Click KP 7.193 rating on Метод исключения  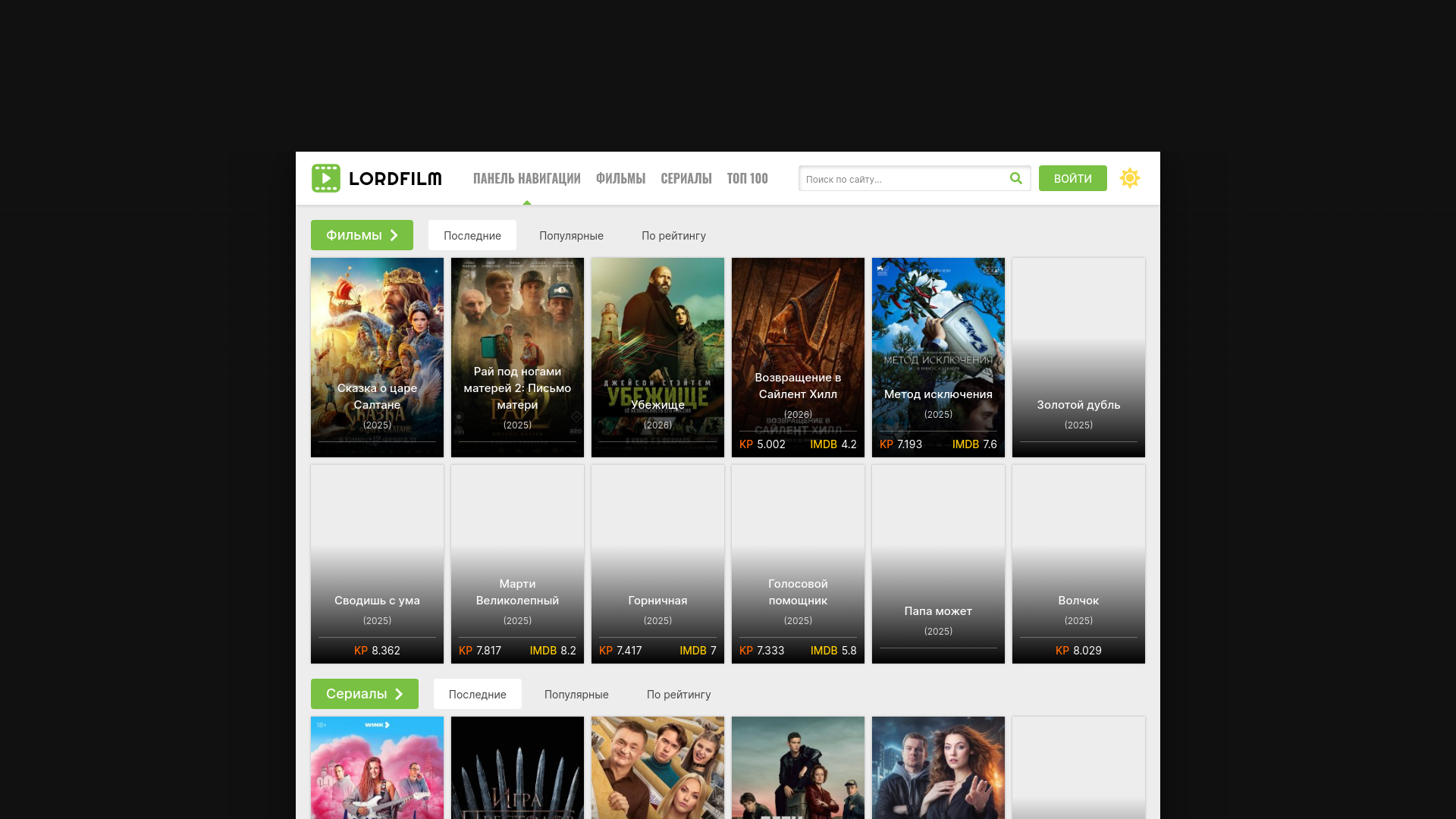click(901, 444)
